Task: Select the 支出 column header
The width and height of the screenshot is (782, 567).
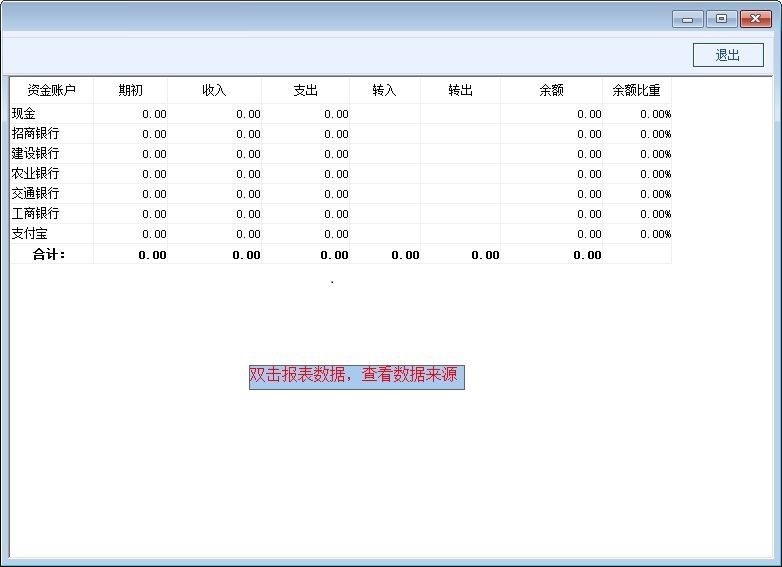Action: [x=306, y=90]
